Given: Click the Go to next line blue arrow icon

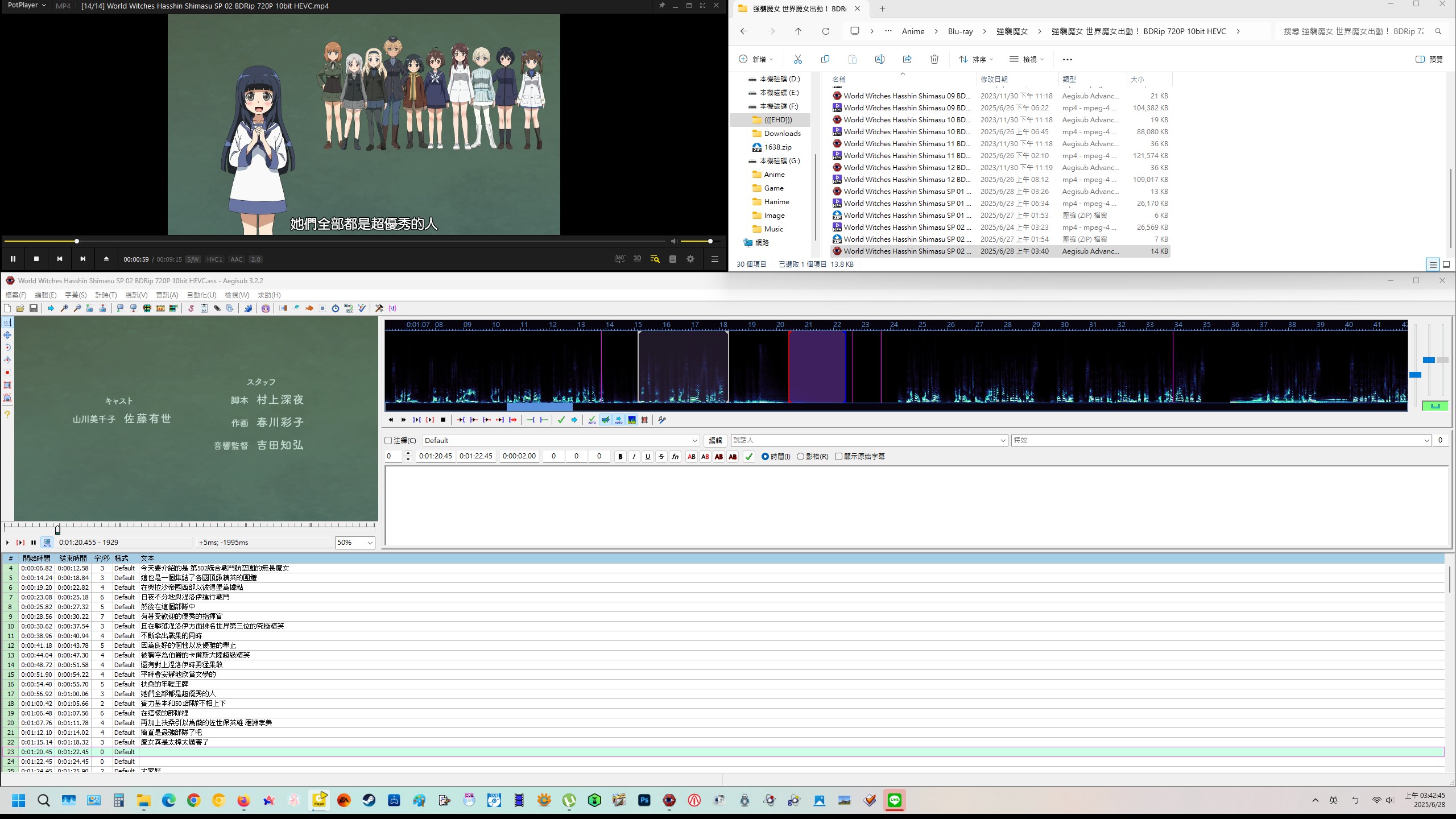Looking at the screenshot, I should click(574, 420).
